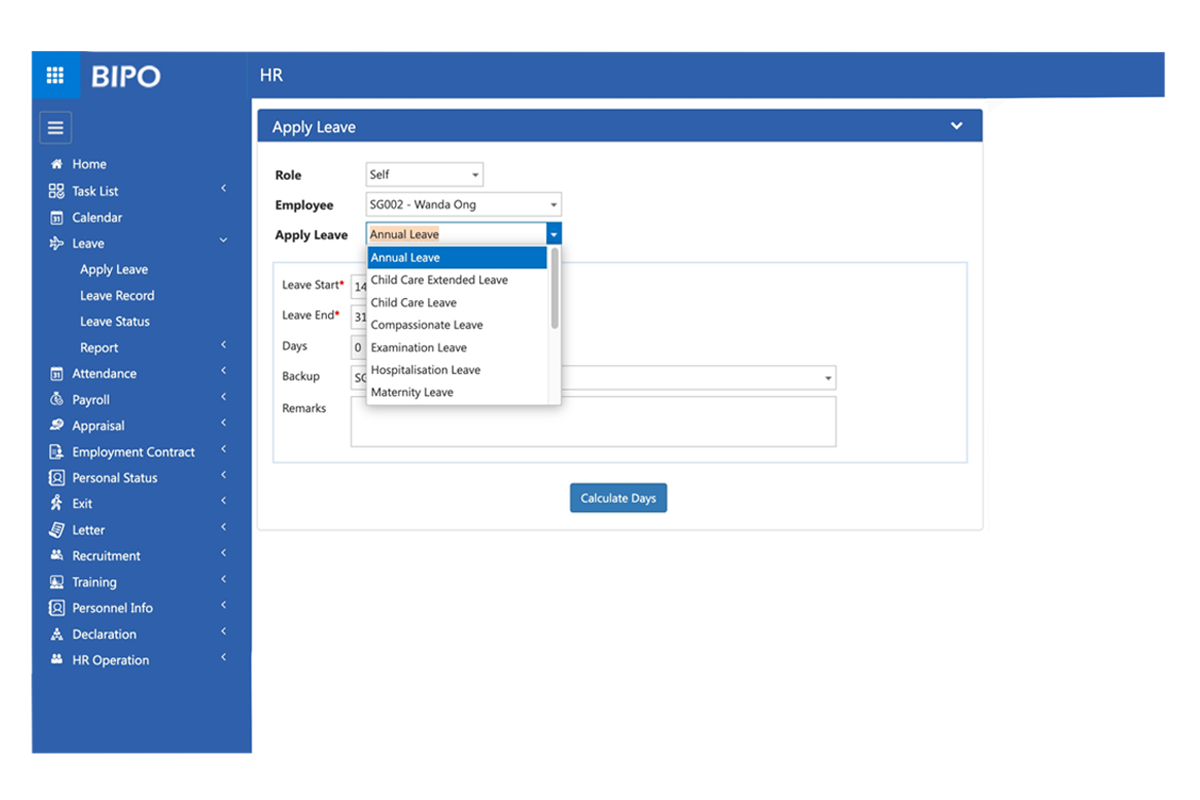Click into the Remarks text area
The width and height of the screenshot is (1200, 800).
(593, 421)
